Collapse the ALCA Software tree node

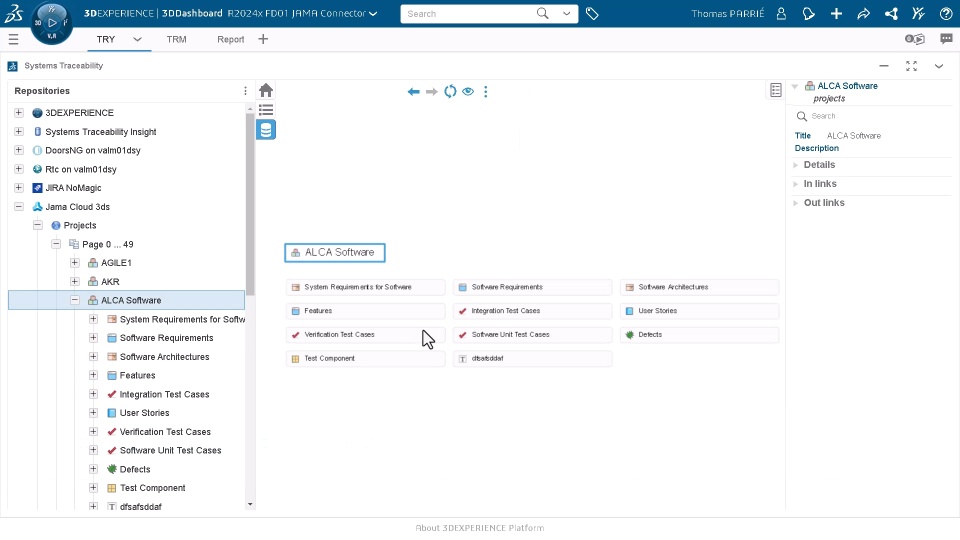coord(75,300)
